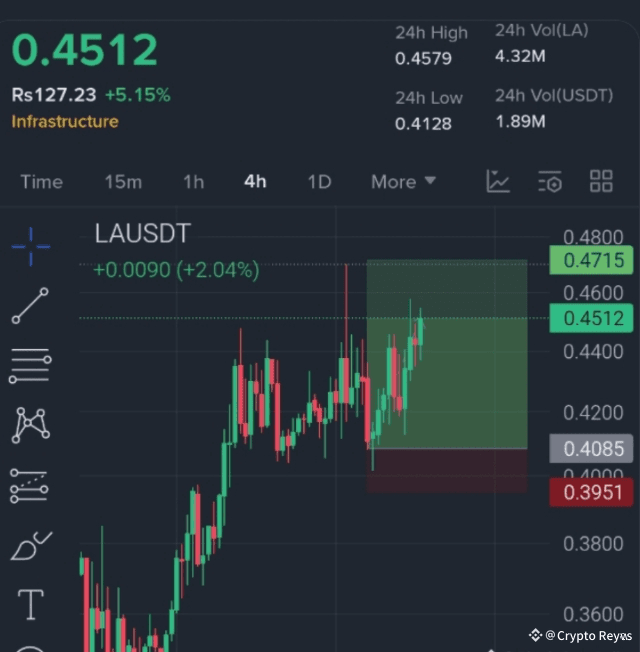Choose the horizontal lines tool
Viewport: 640px width, 652px height.
tap(30, 366)
